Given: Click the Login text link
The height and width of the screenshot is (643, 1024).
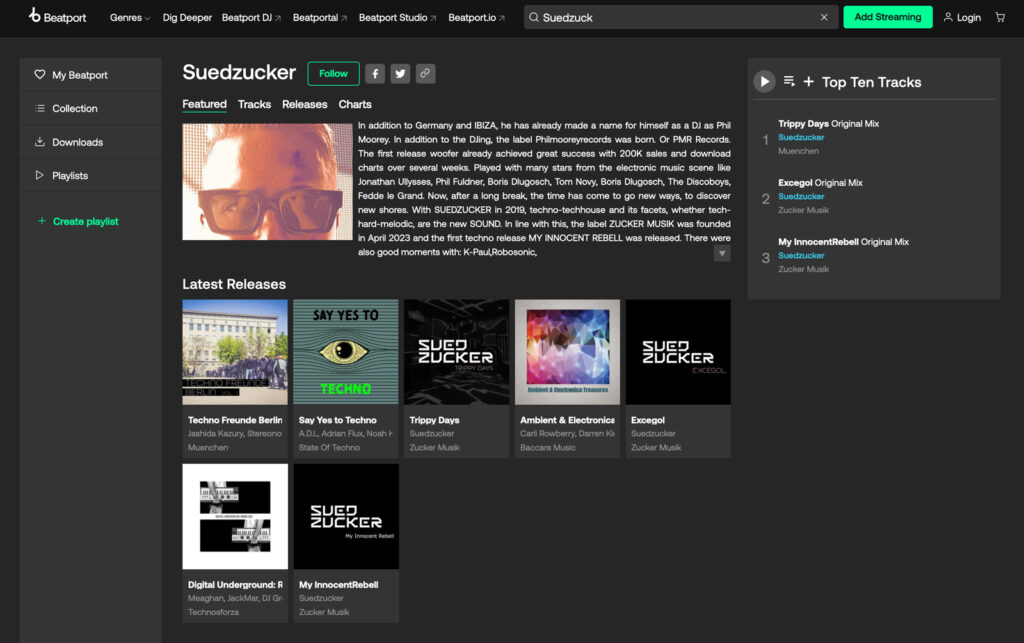Looking at the screenshot, I should 968,18.
